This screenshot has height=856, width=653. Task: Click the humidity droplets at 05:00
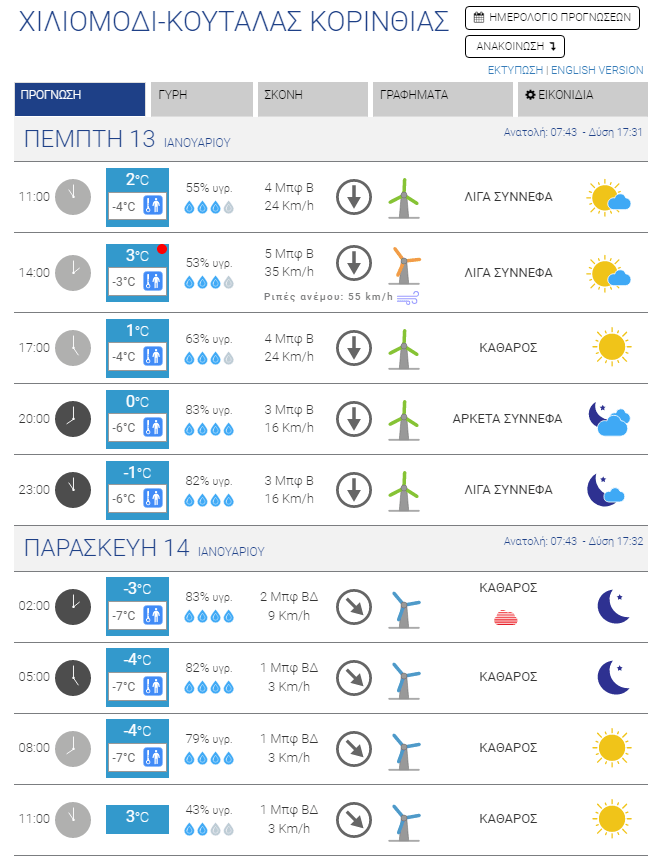(210, 687)
